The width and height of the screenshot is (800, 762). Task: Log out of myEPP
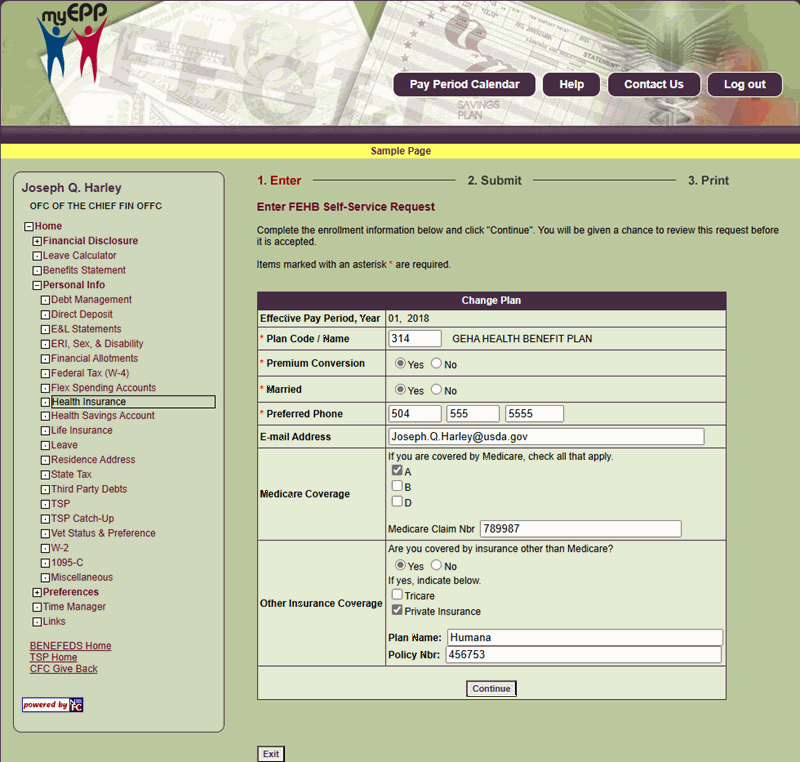[x=744, y=85]
